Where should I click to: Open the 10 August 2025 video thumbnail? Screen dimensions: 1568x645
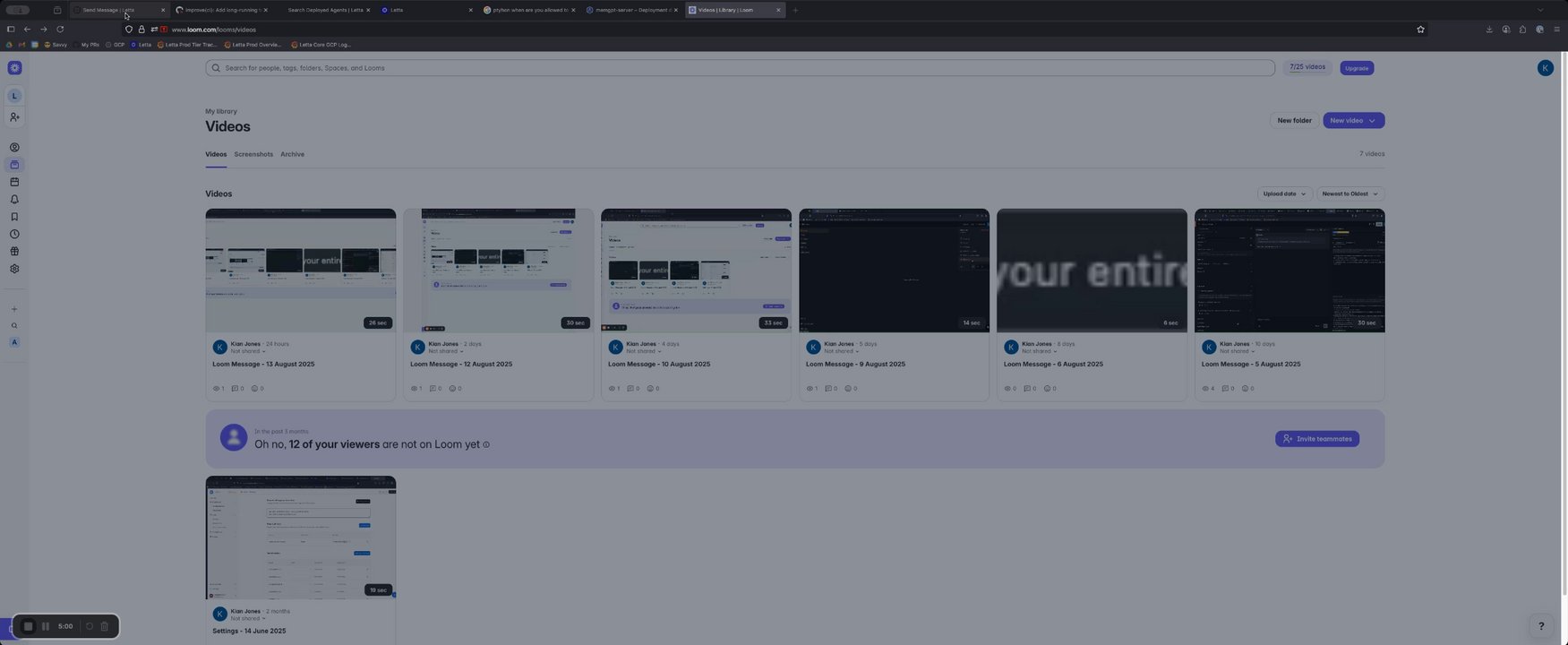[x=696, y=271]
